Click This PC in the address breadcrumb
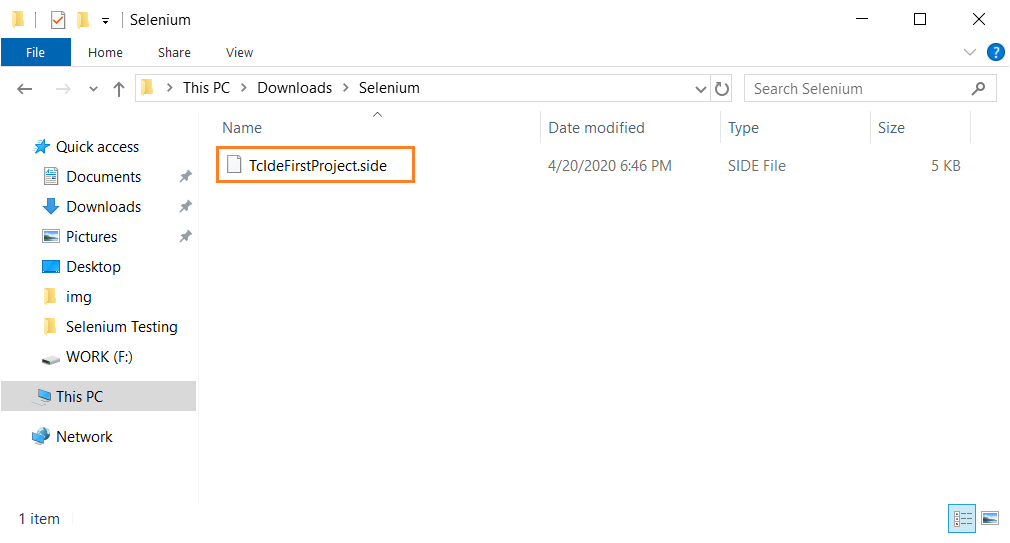Image resolution: width=1010 pixels, height=543 pixels. pos(206,88)
